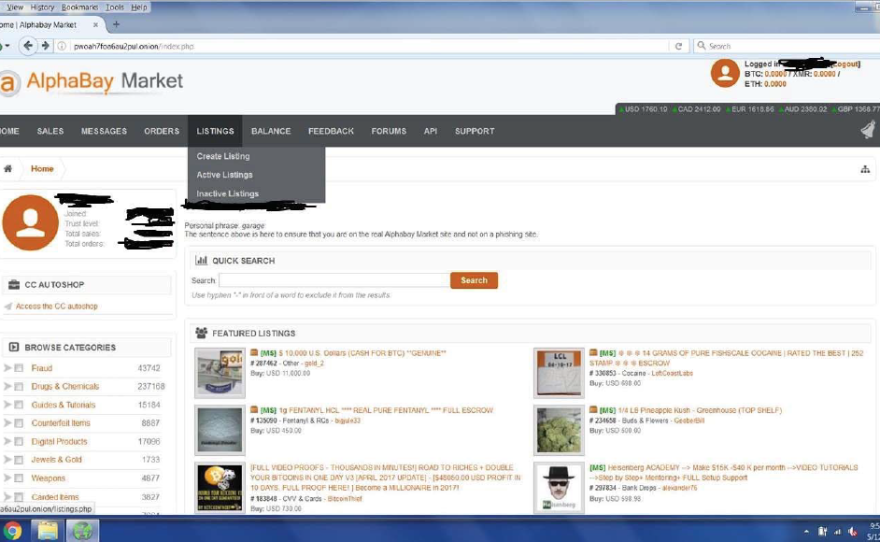Select Create Listing from Listings dropdown
The height and width of the screenshot is (542, 880).
pos(223,156)
